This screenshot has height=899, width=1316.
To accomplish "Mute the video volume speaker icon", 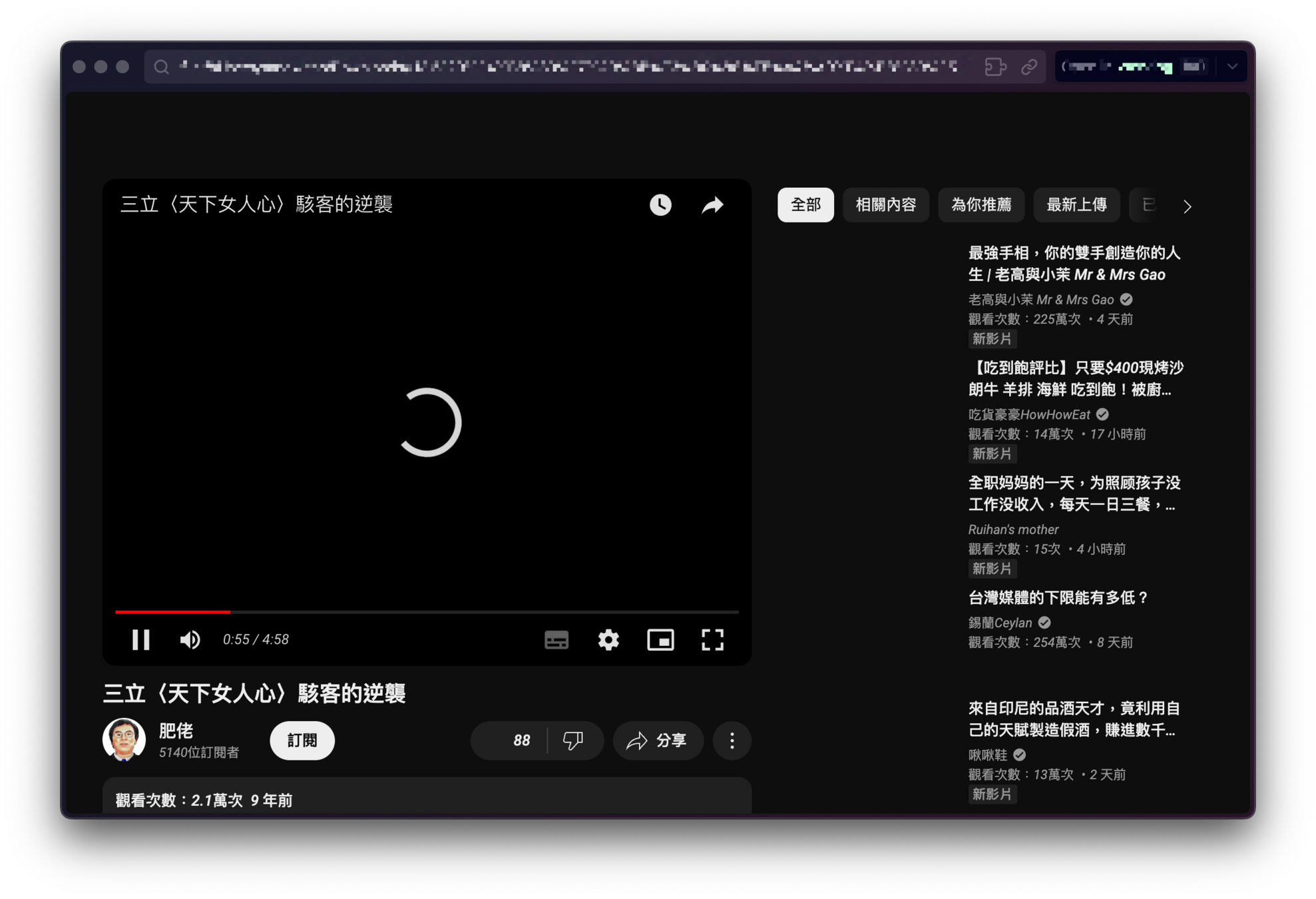I will pyautogui.click(x=190, y=639).
